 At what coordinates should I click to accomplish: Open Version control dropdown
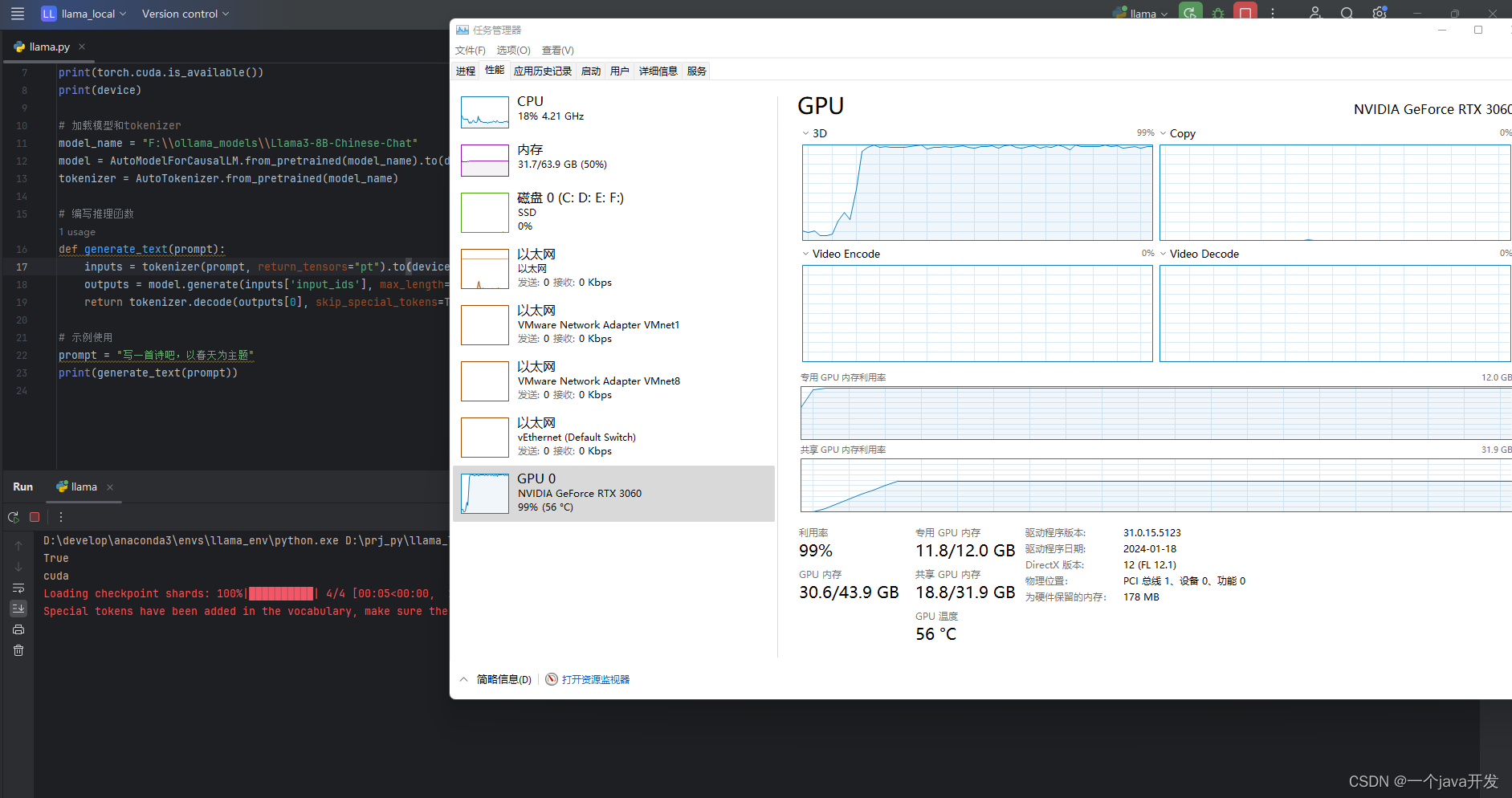(x=185, y=14)
